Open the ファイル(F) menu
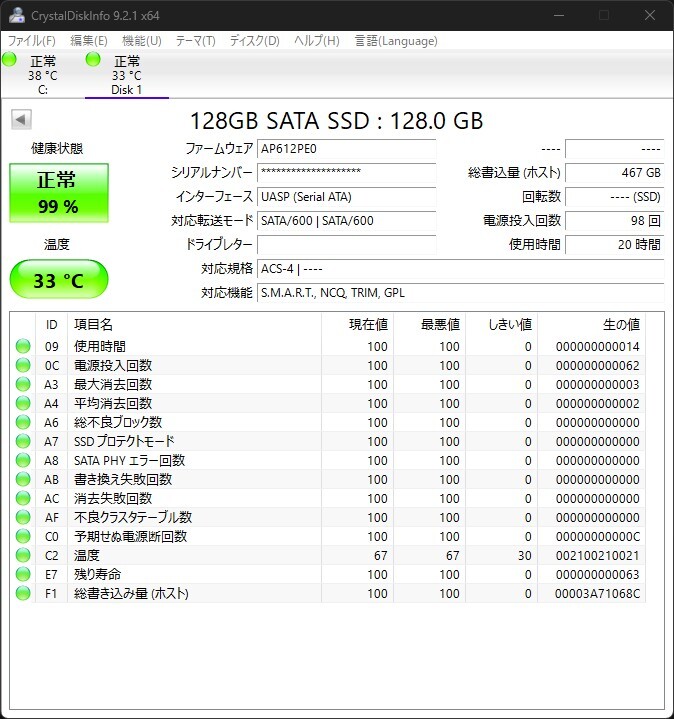The image size is (674, 719). [32, 41]
